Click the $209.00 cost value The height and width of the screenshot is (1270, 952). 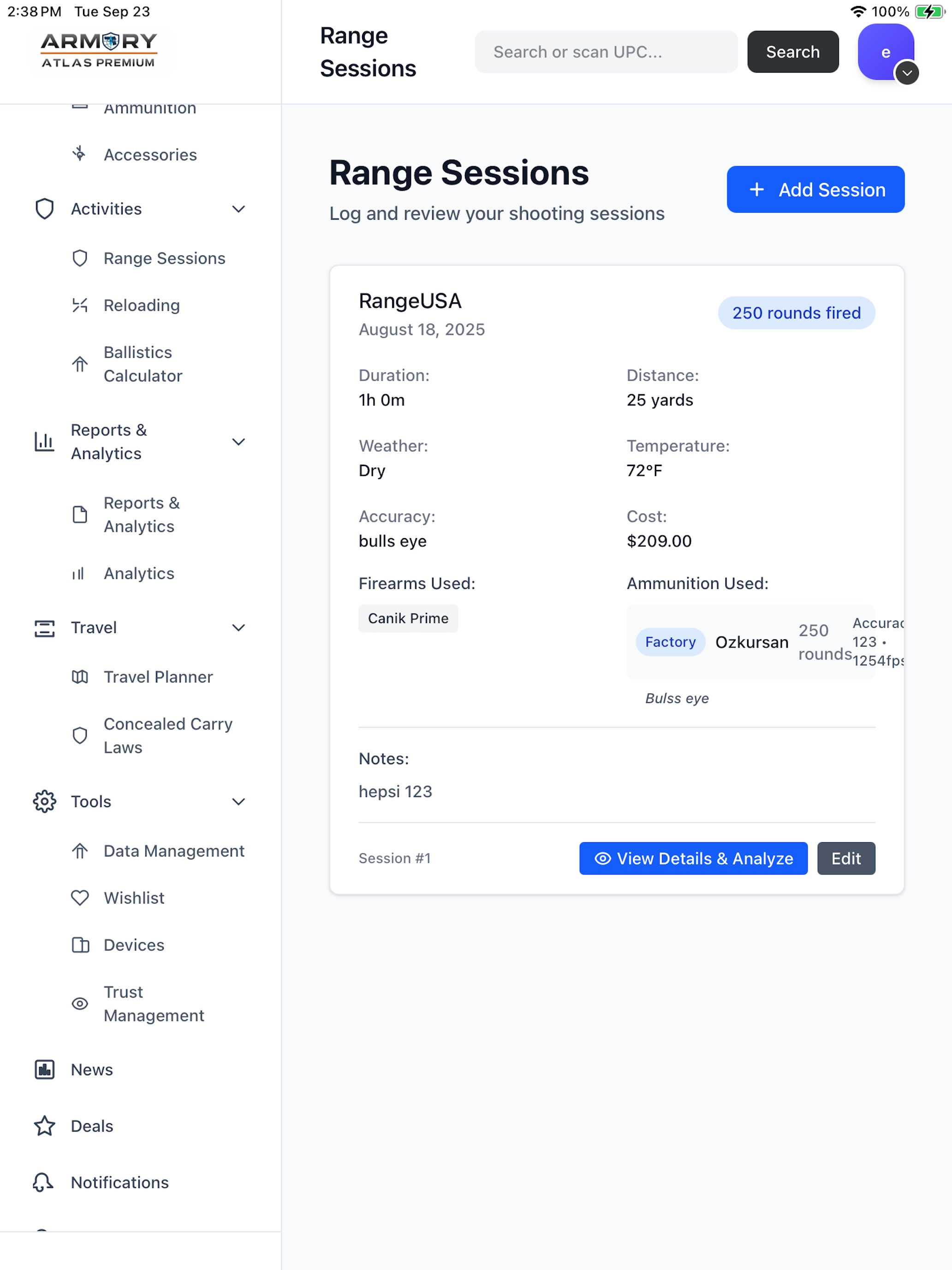659,541
